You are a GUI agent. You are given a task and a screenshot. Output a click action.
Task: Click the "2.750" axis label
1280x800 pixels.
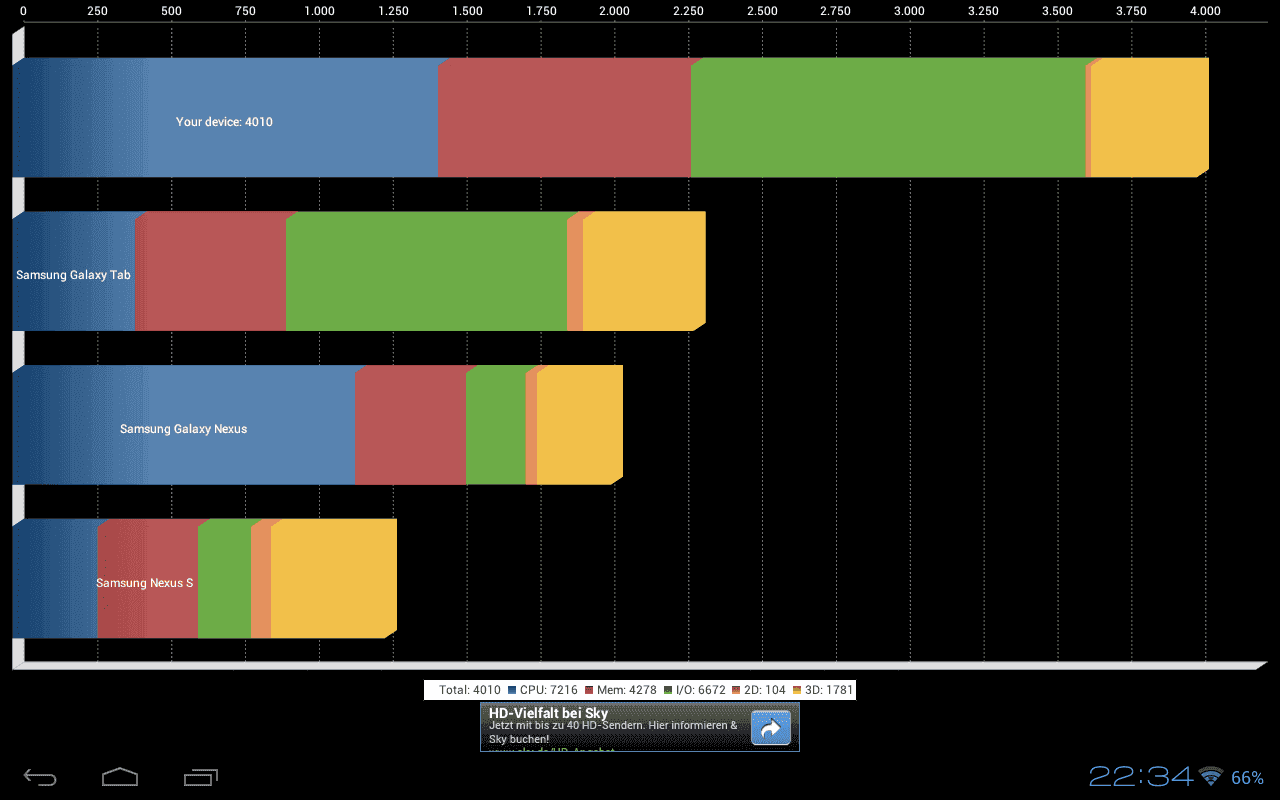click(836, 11)
